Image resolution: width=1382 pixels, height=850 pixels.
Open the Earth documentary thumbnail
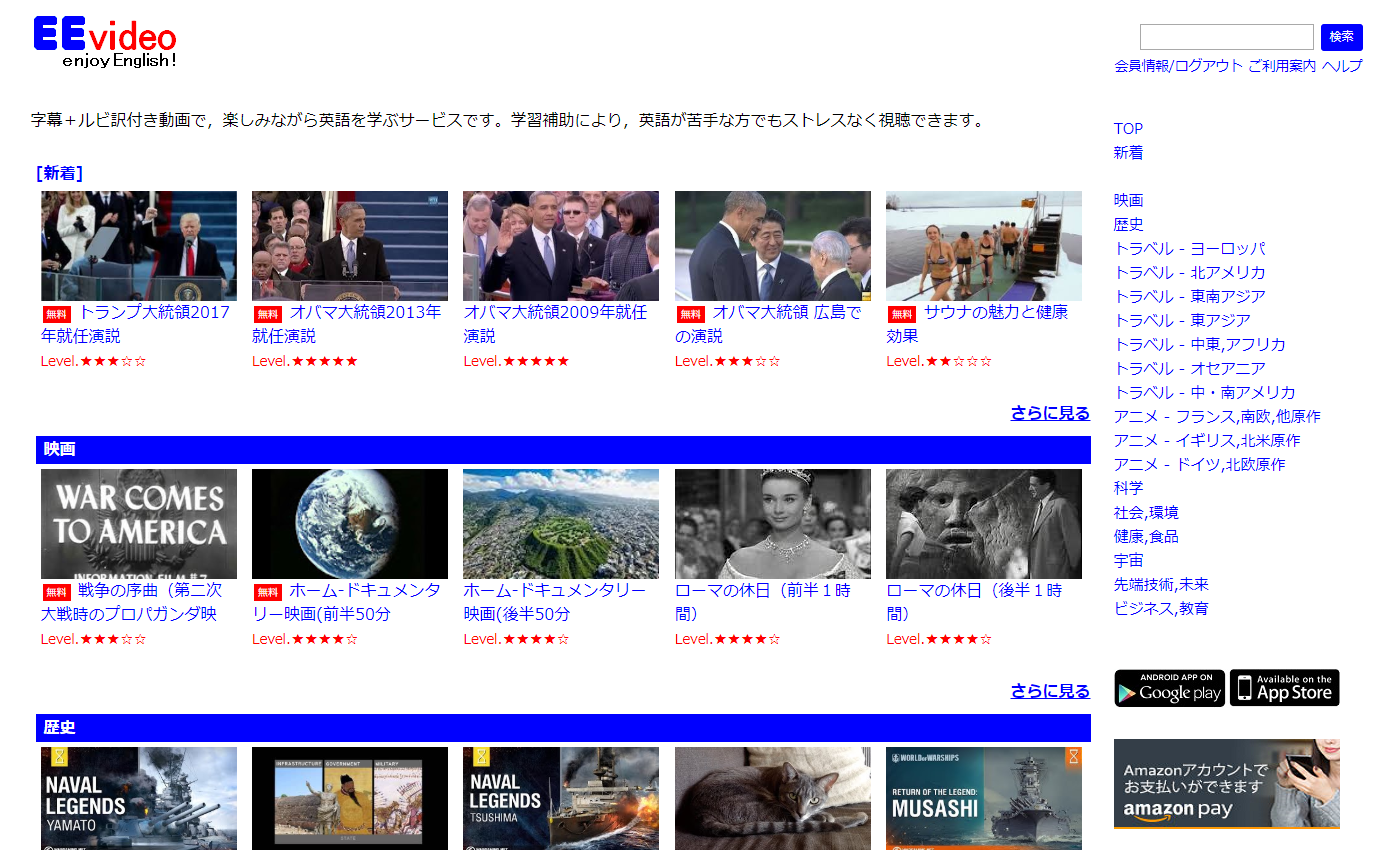pyautogui.click(x=350, y=524)
